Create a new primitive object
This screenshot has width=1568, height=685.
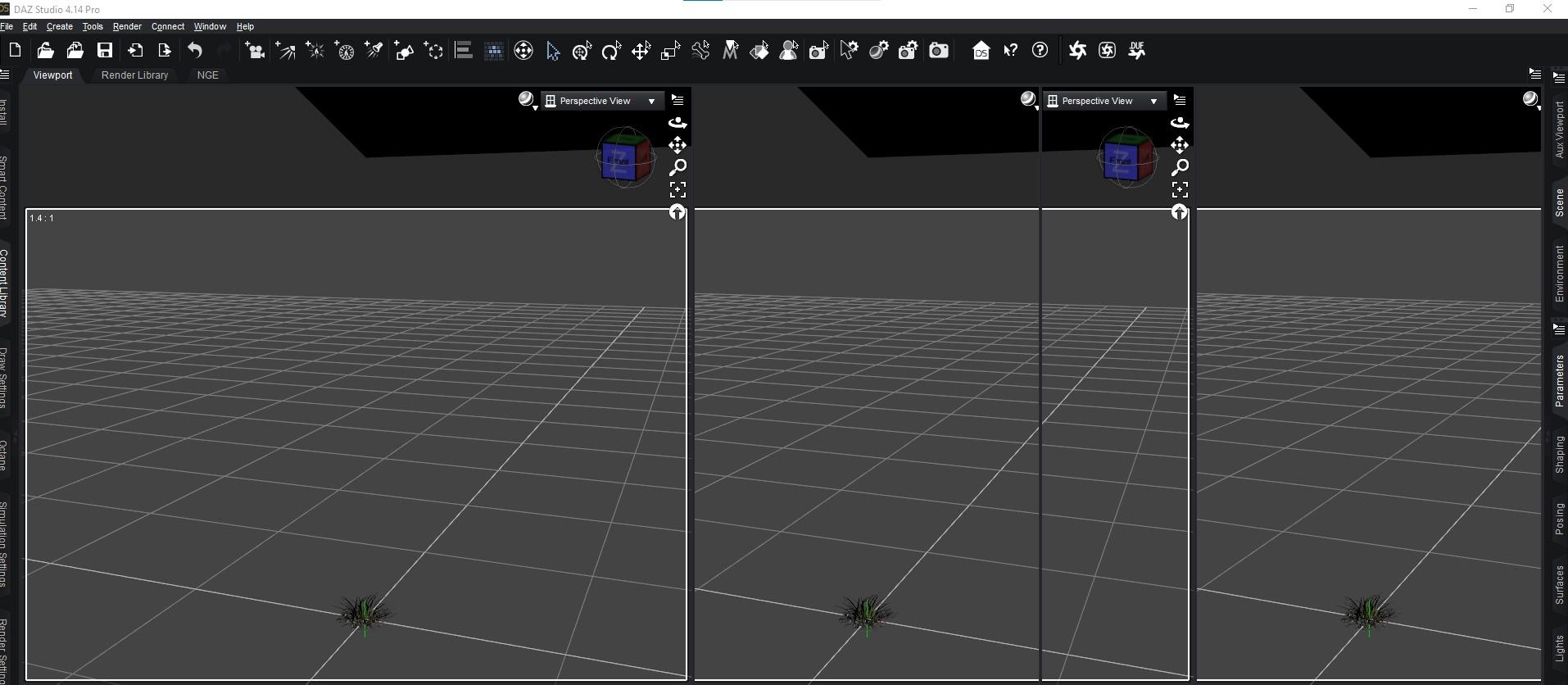(404, 51)
